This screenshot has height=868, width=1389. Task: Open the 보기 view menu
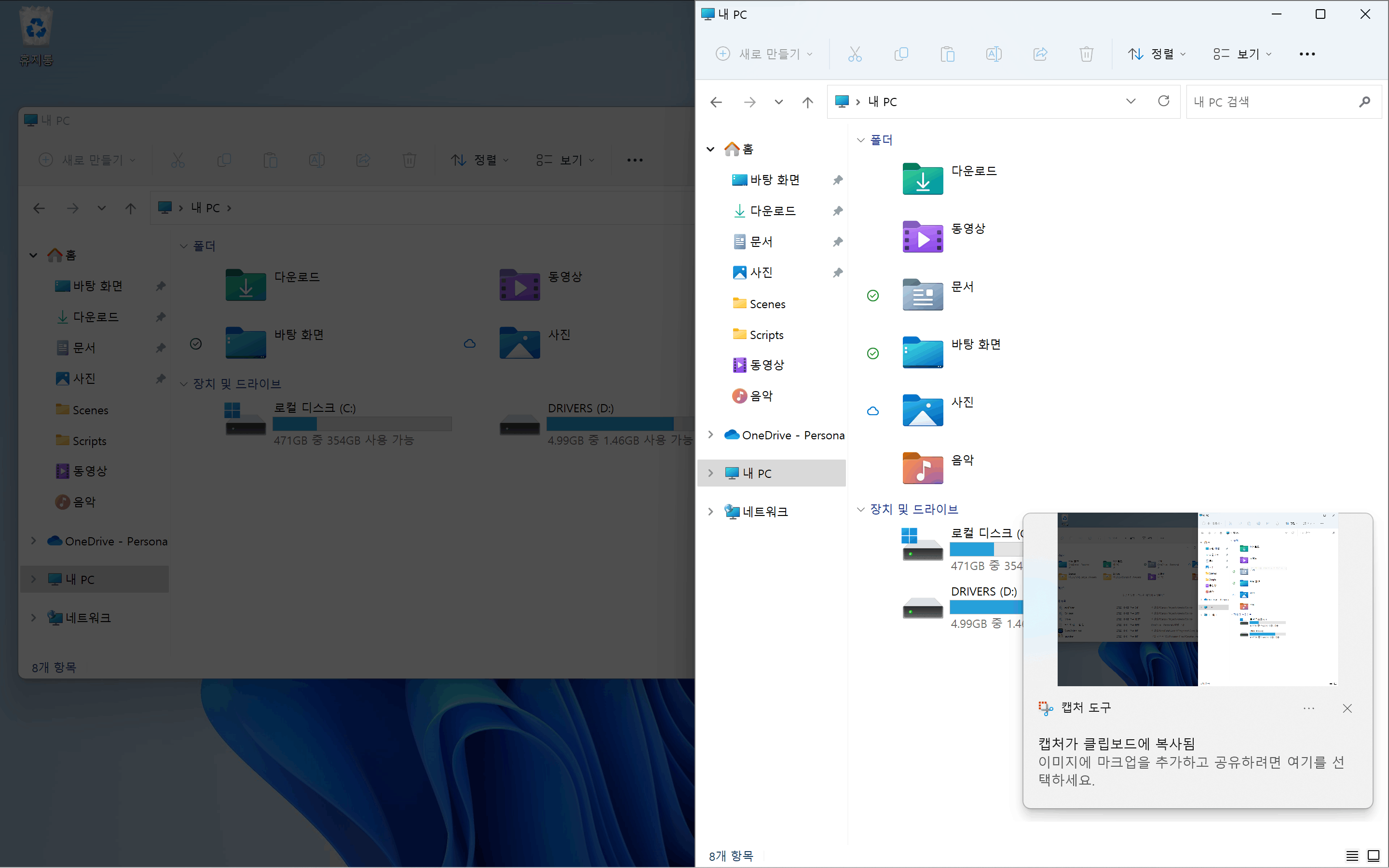click(x=1243, y=54)
